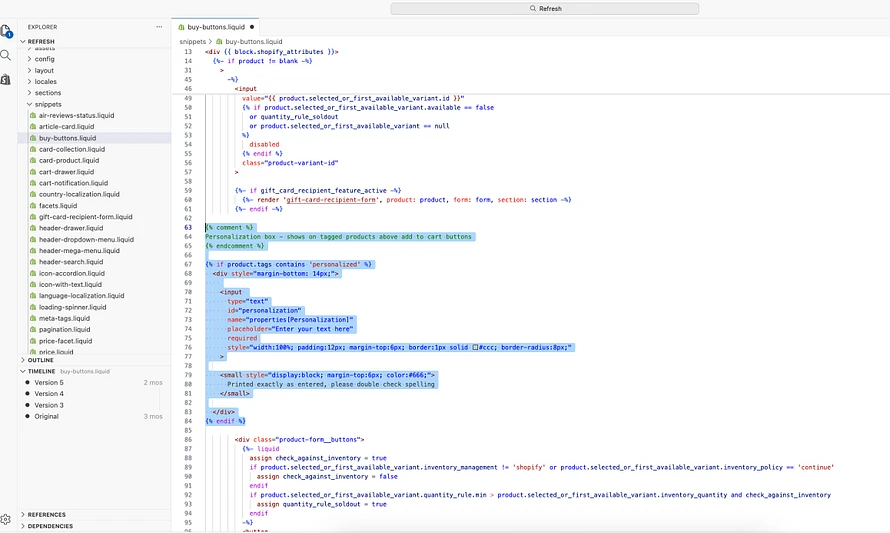Image resolution: width=890 pixels, height=533 pixels.
Task: Open header-search.liquid file
Action: click(71, 262)
